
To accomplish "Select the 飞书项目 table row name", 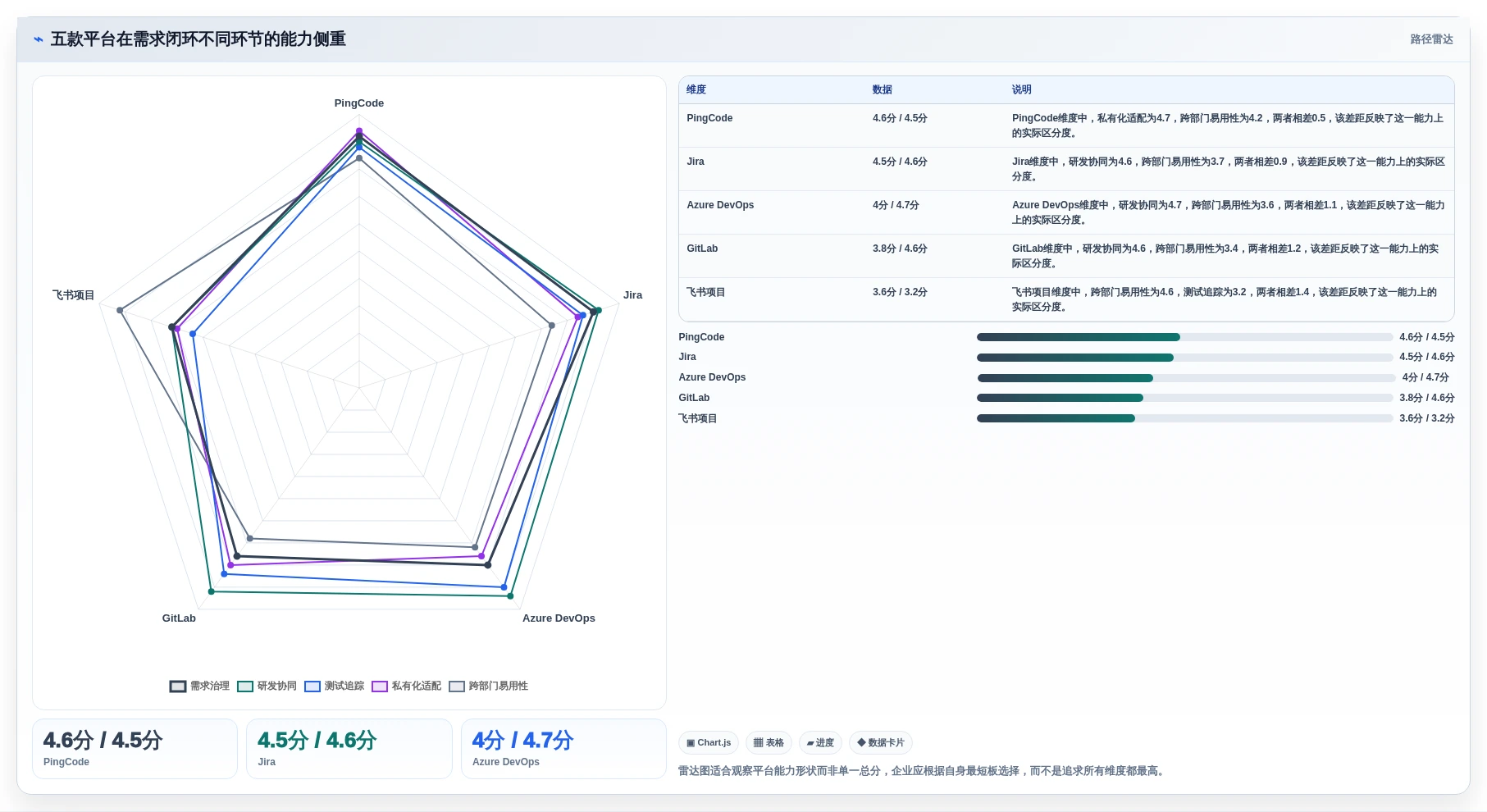I will [706, 292].
